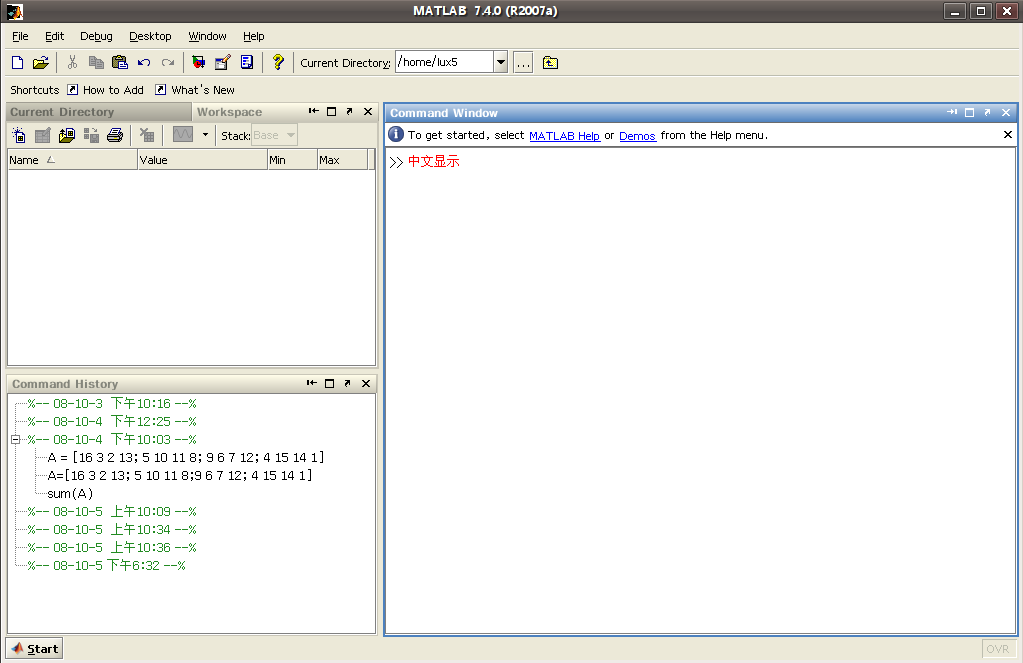Create a new variable in Workspace

18,135
